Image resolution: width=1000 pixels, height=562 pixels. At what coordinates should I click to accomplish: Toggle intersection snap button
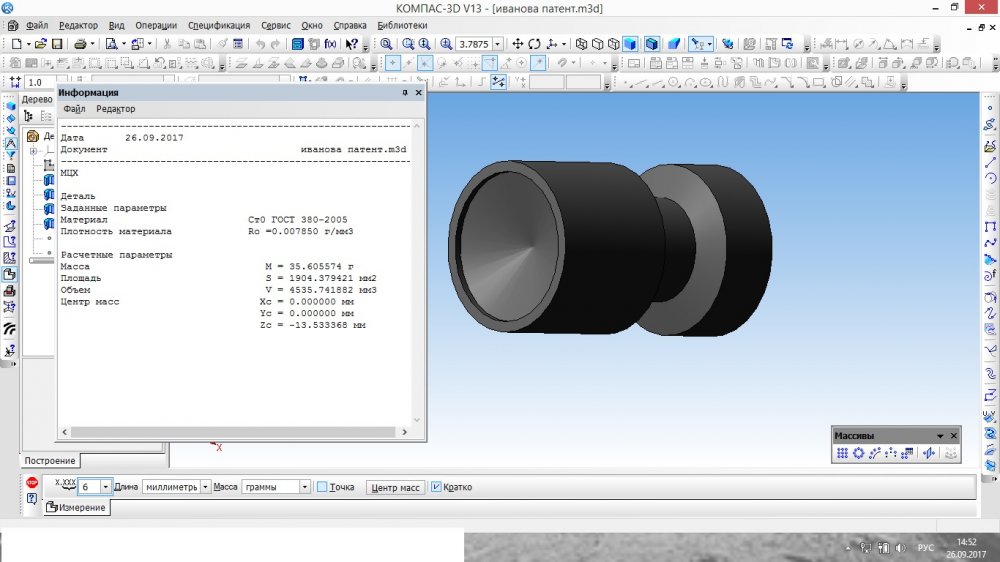tap(425, 63)
